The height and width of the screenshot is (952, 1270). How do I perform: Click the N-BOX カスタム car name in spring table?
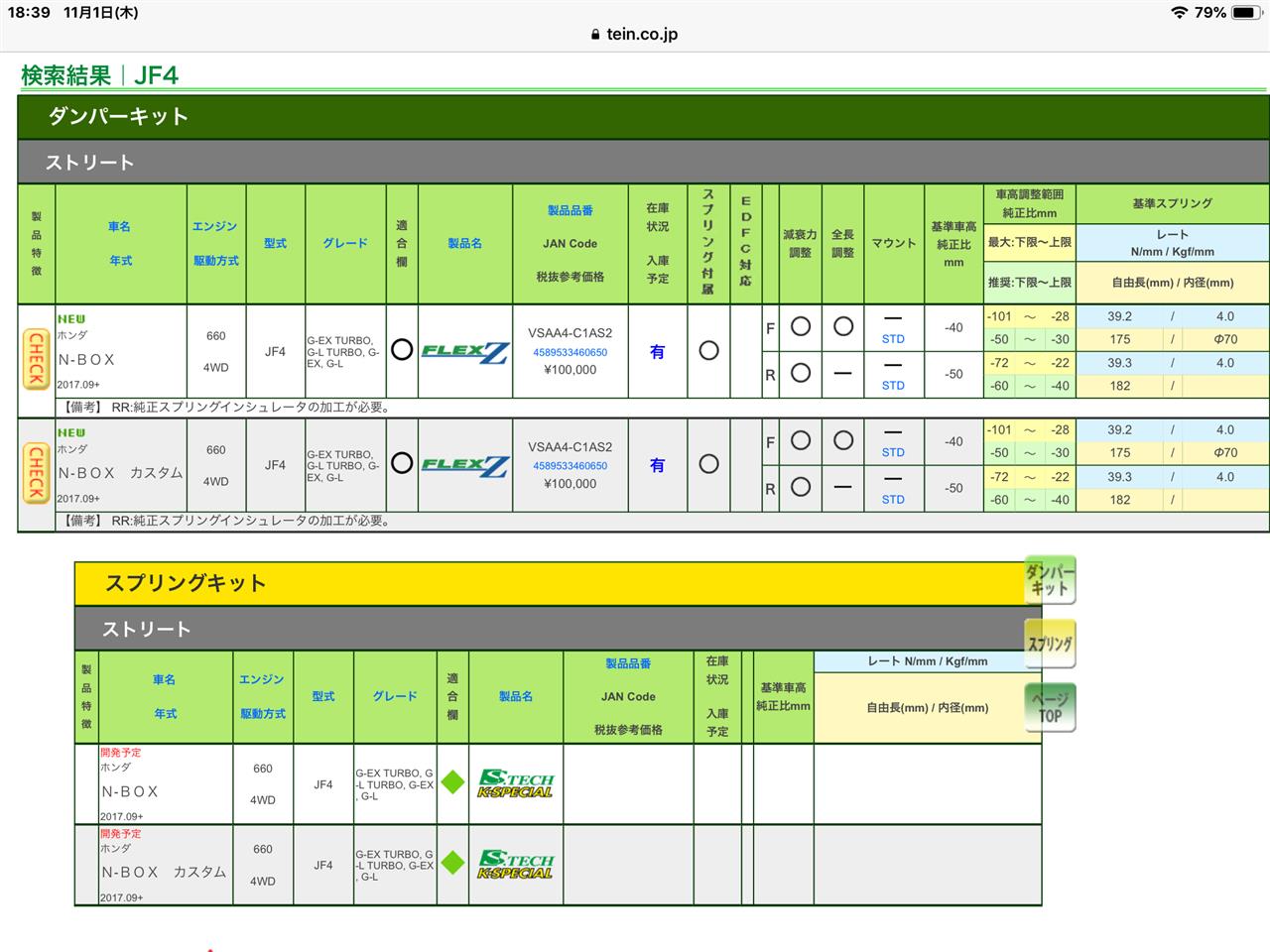(164, 872)
